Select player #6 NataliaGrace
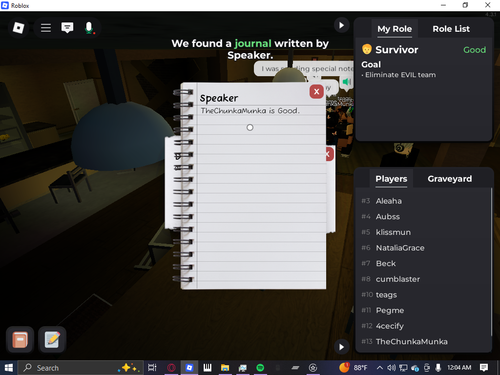 point(423,248)
